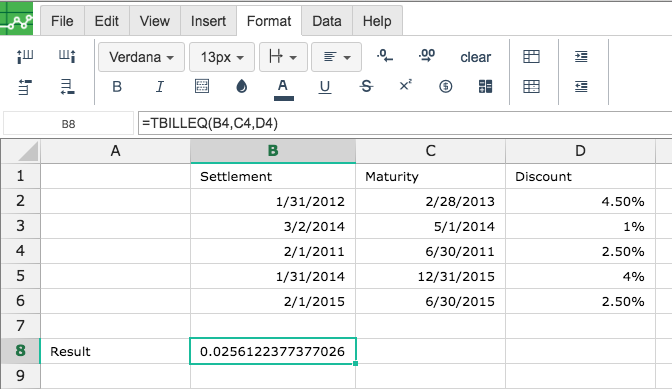Click the formula bar with TBILLEQ formula
The height and width of the screenshot is (389, 672).
[x=405, y=123]
